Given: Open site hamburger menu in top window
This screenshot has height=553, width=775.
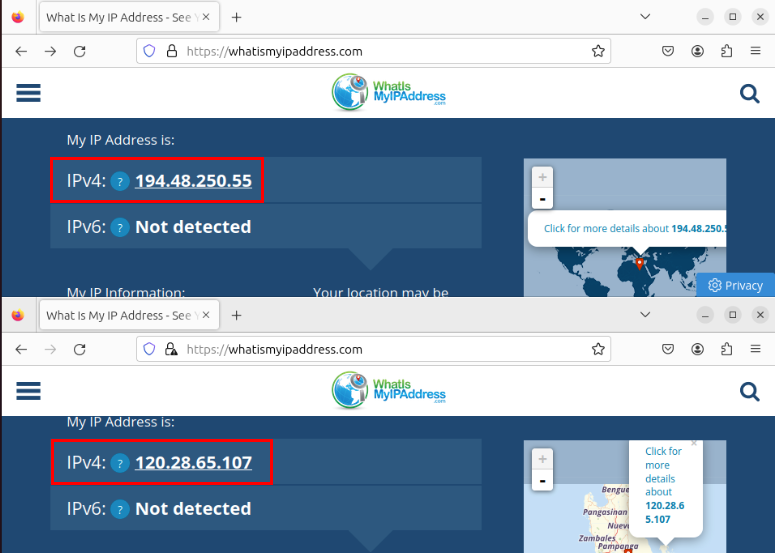Looking at the screenshot, I should click(28, 93).
